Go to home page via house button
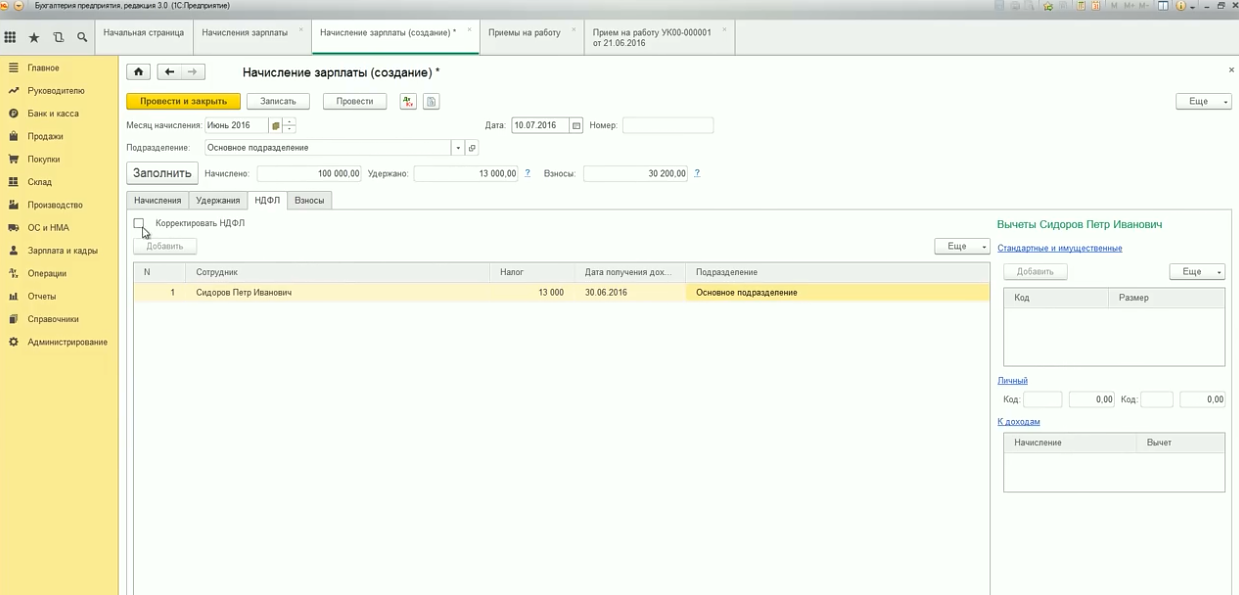This screenshot has width=1239, height=595. [138, 72]
